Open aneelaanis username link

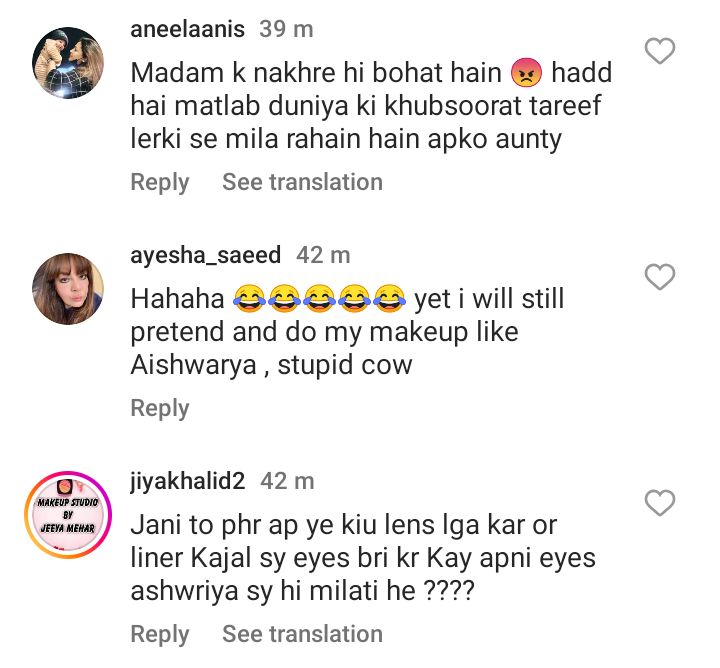click(187, 30)
